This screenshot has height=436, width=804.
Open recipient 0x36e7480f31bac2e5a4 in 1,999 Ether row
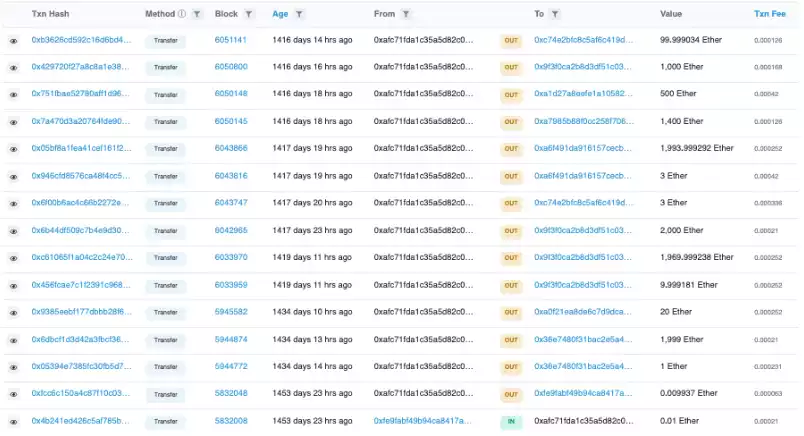click(x=583, y=339)
